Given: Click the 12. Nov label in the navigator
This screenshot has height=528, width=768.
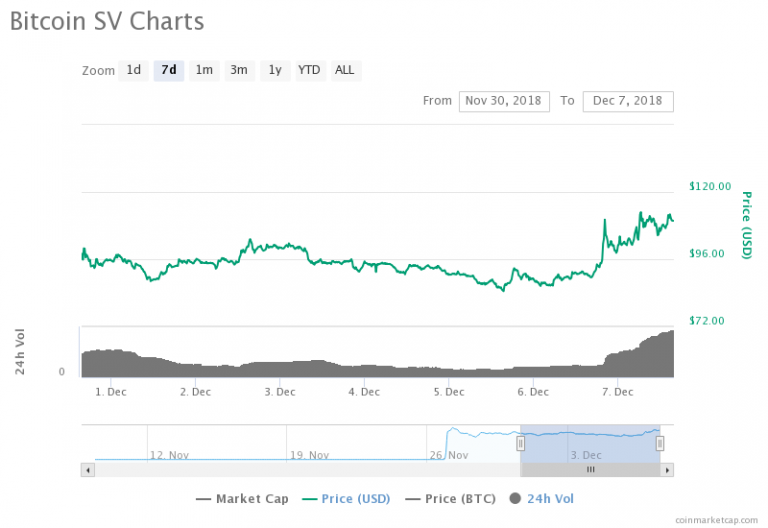Looking at the screenshot, I should tap(169, 456).
